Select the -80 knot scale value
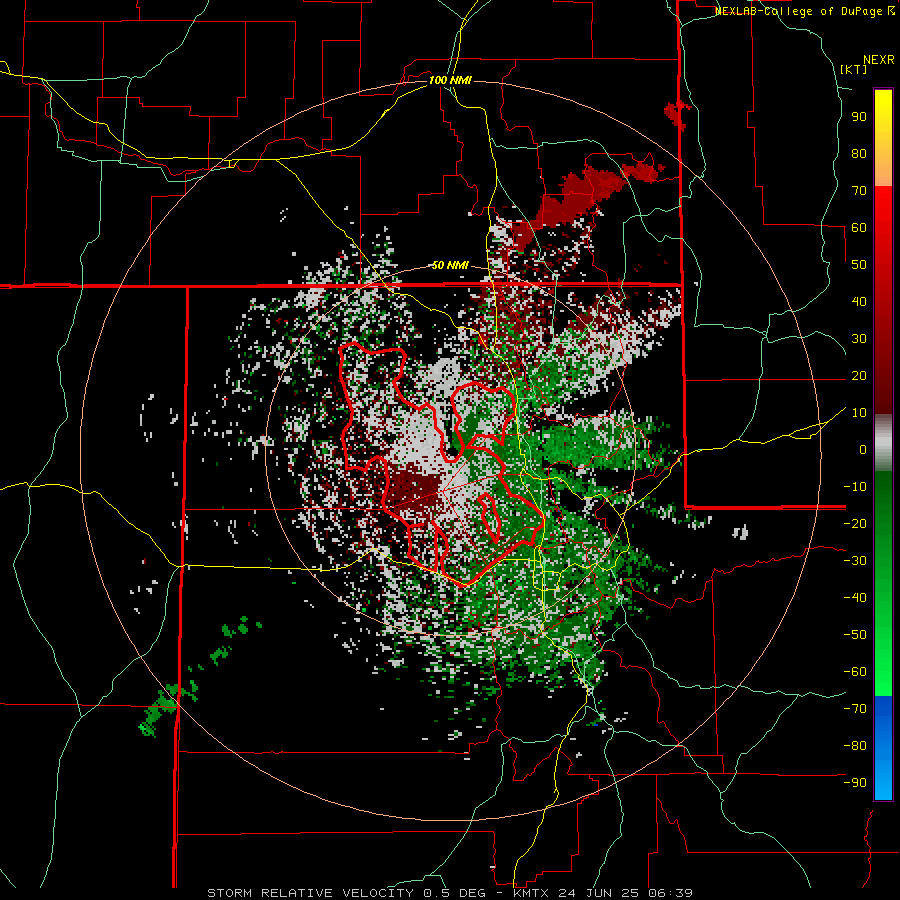 click(x=855, y=746)
